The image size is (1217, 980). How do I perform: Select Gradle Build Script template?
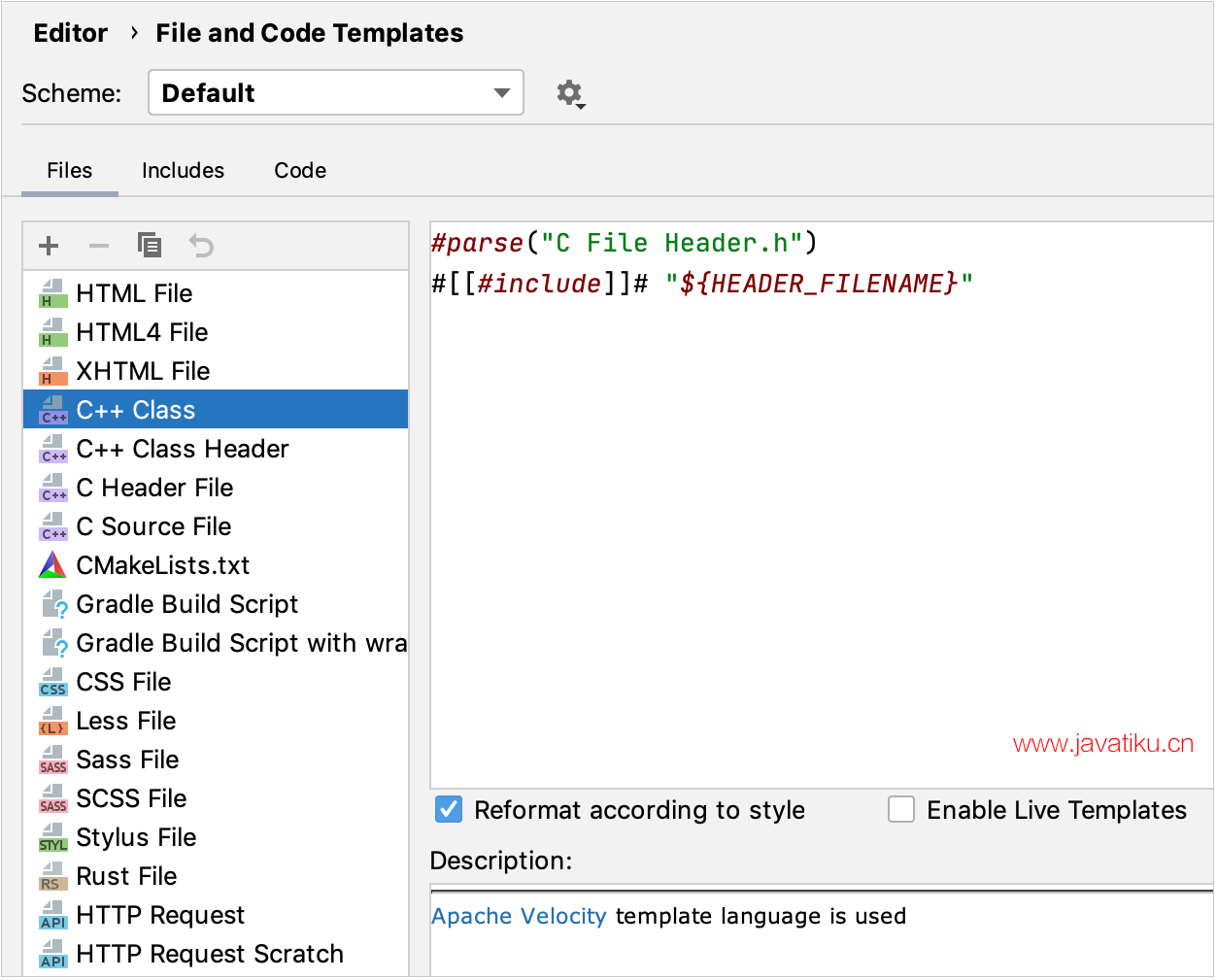coord(186,604)
